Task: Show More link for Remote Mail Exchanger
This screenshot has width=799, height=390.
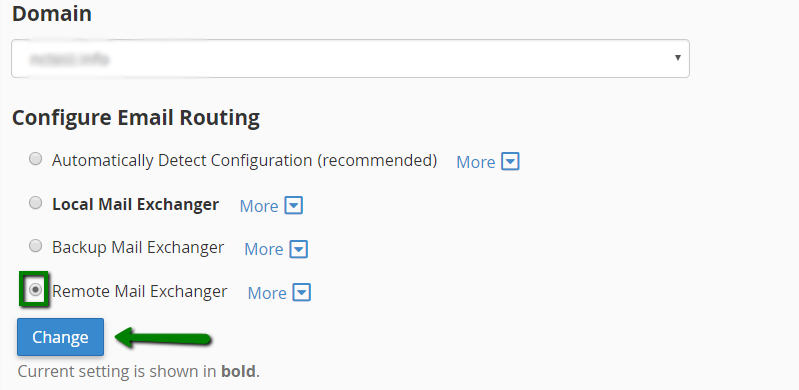Action: pyautogui.click(x=267, y=293)
